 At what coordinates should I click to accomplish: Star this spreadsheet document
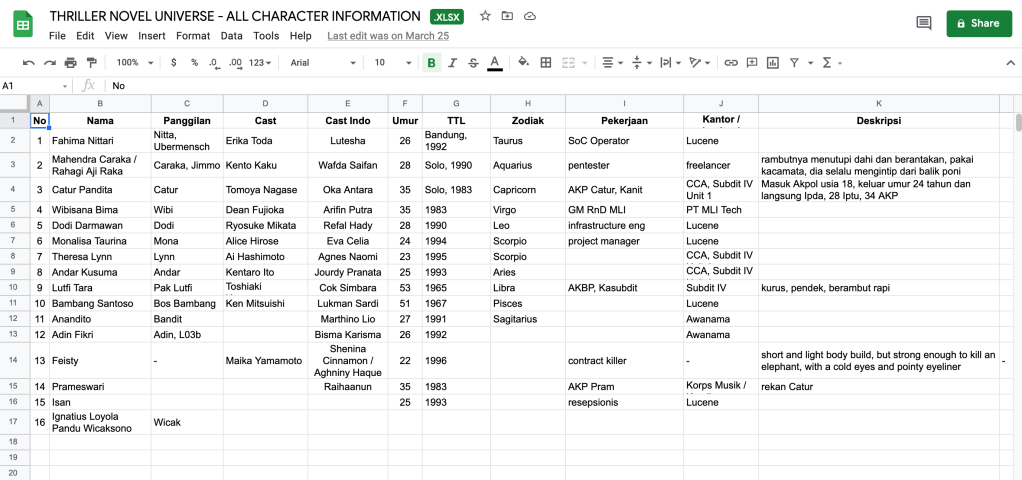[485, 16]
